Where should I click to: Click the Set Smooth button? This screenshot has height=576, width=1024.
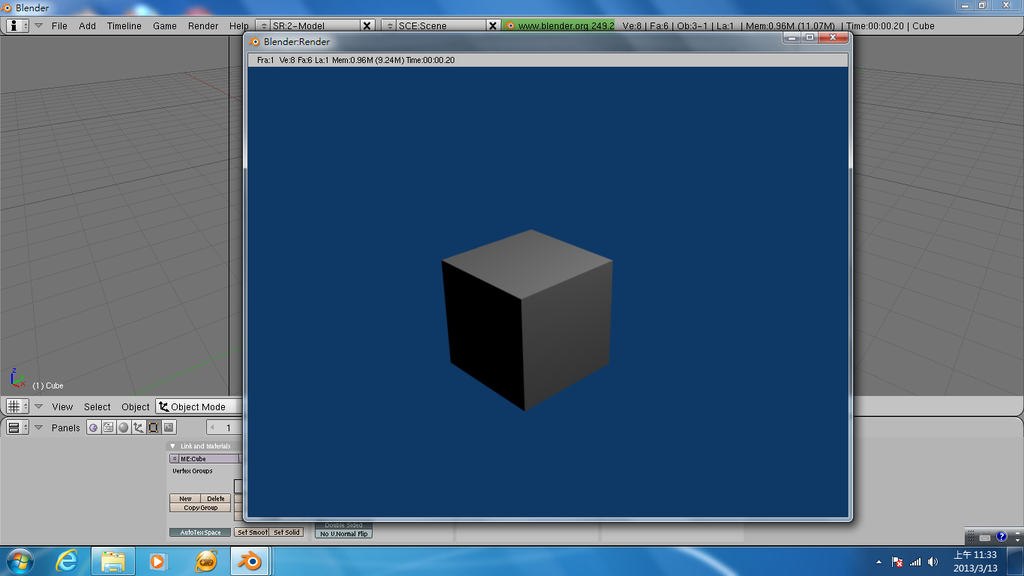tap(252, 532)
